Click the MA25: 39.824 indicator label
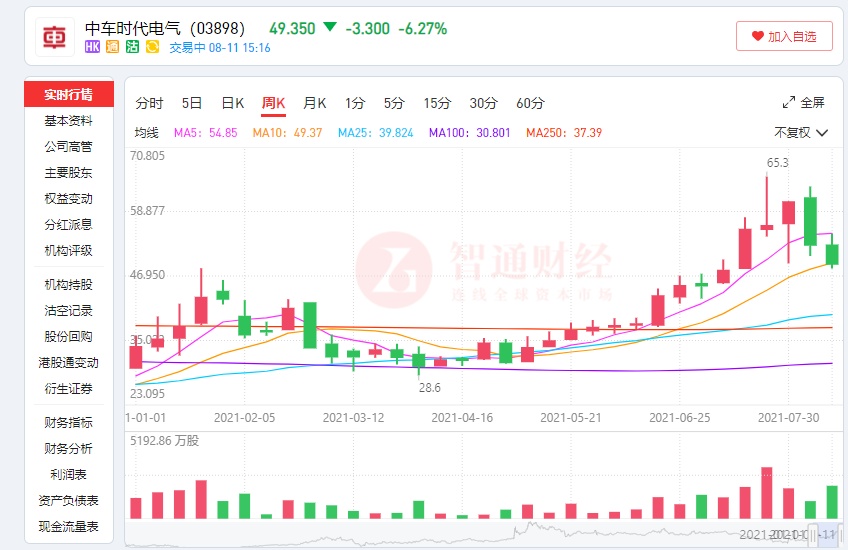This screenshot has height=550, width=848. [375, 132]
